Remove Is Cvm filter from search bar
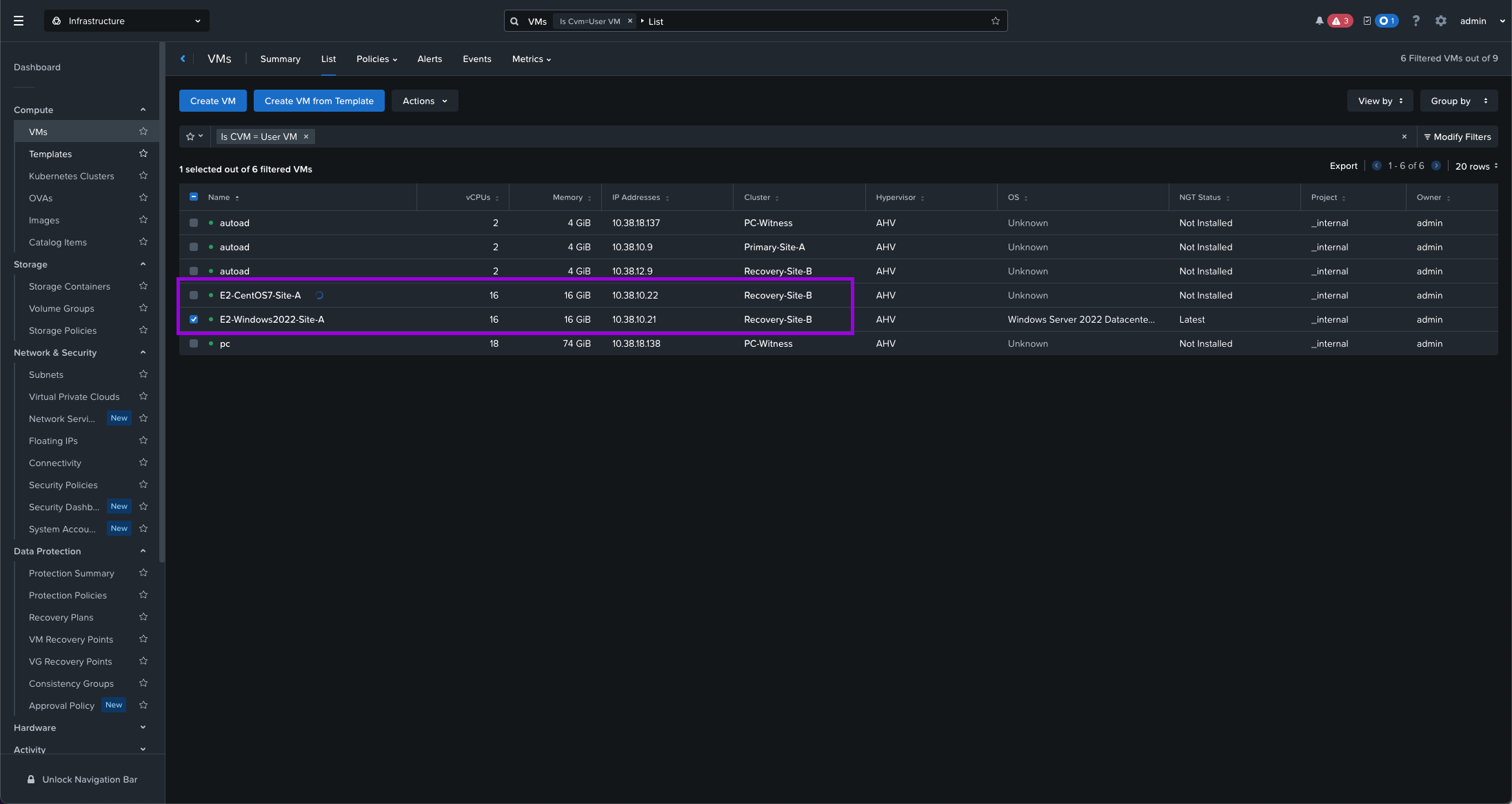 click(630, 21)
